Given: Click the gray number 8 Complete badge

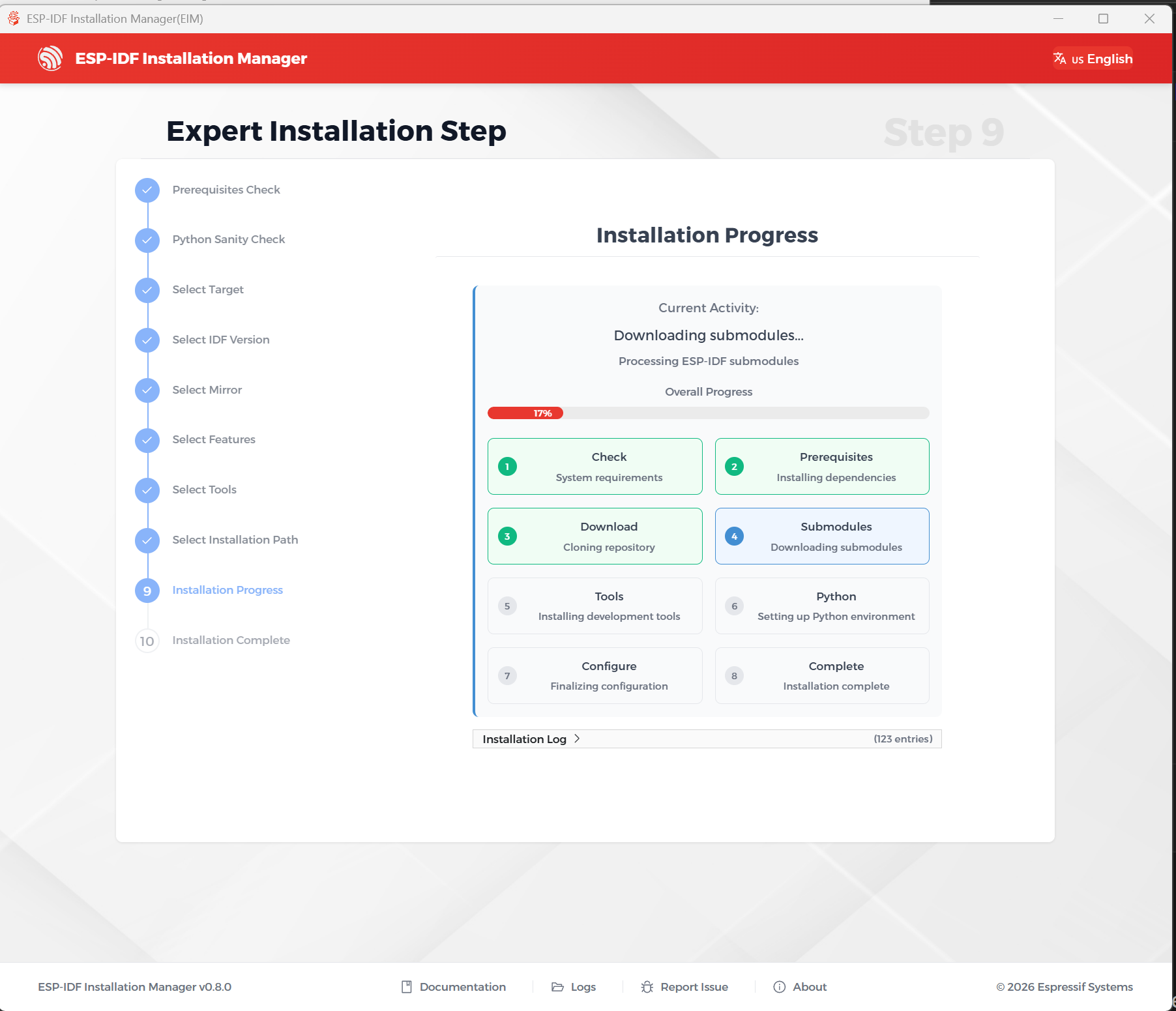Looking at the screenshot, I should coord(734,676).
